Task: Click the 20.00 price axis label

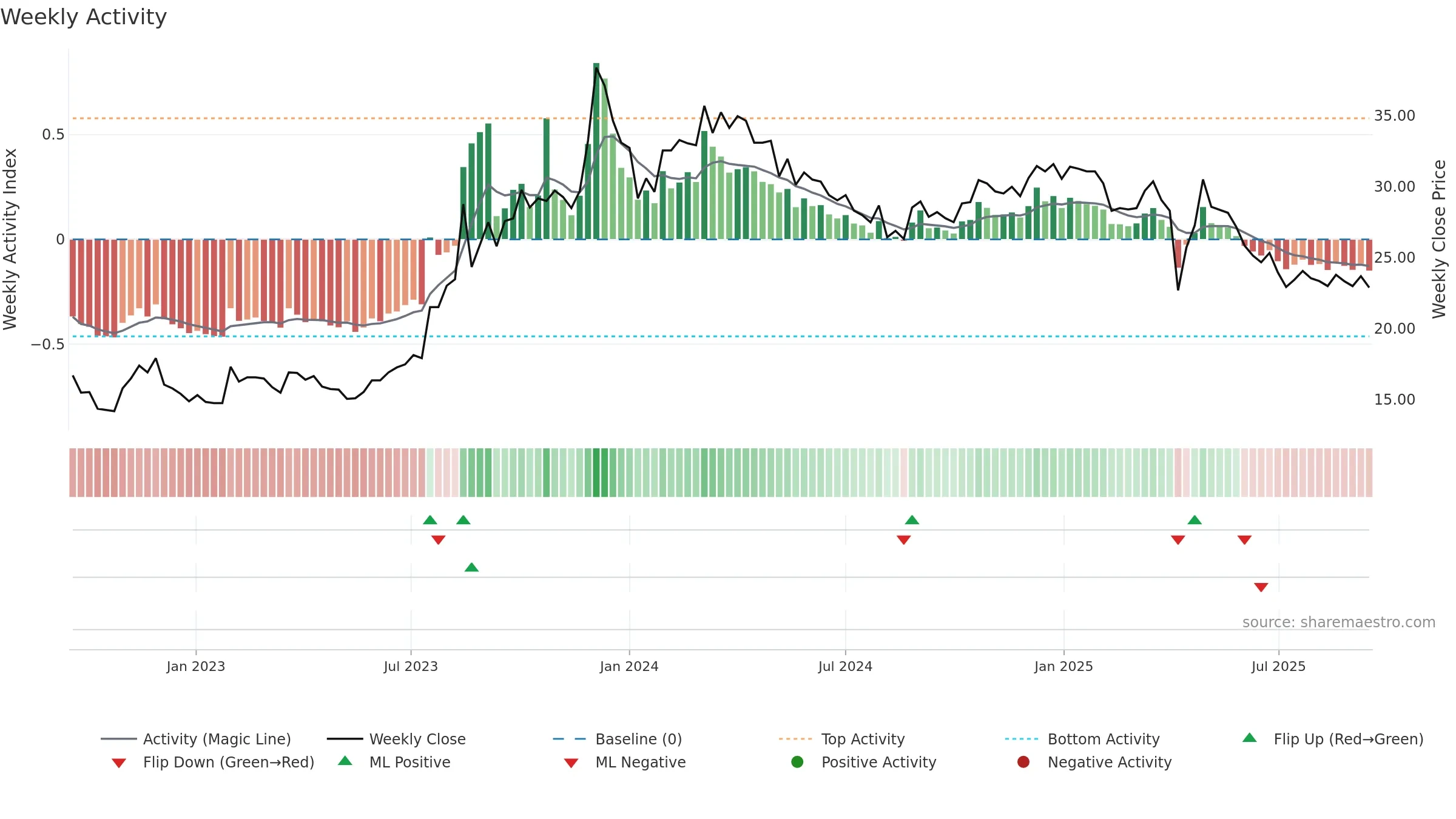Action: (1395, 329)
